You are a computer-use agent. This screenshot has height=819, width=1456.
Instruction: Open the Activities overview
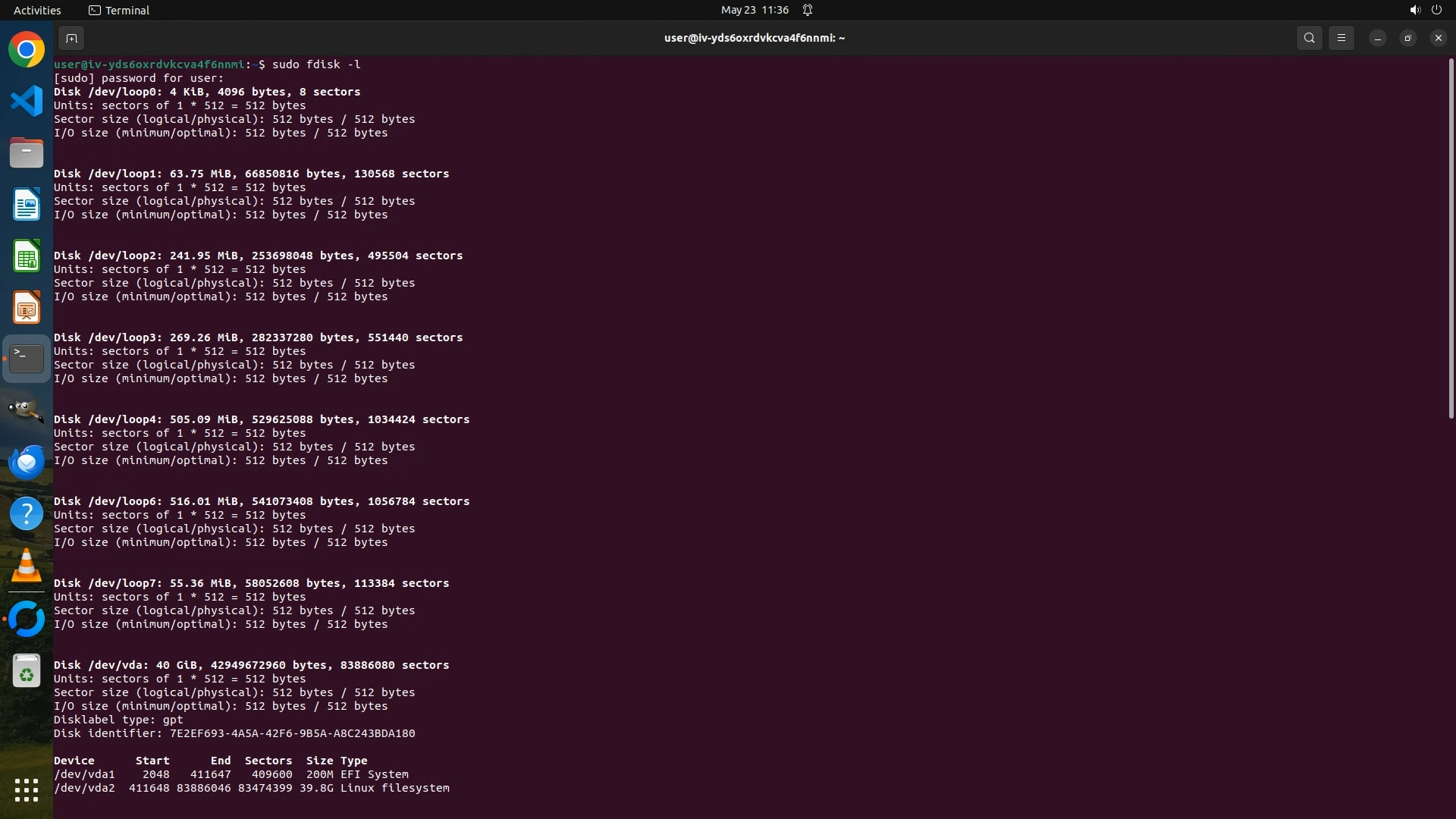pos(37,10)
